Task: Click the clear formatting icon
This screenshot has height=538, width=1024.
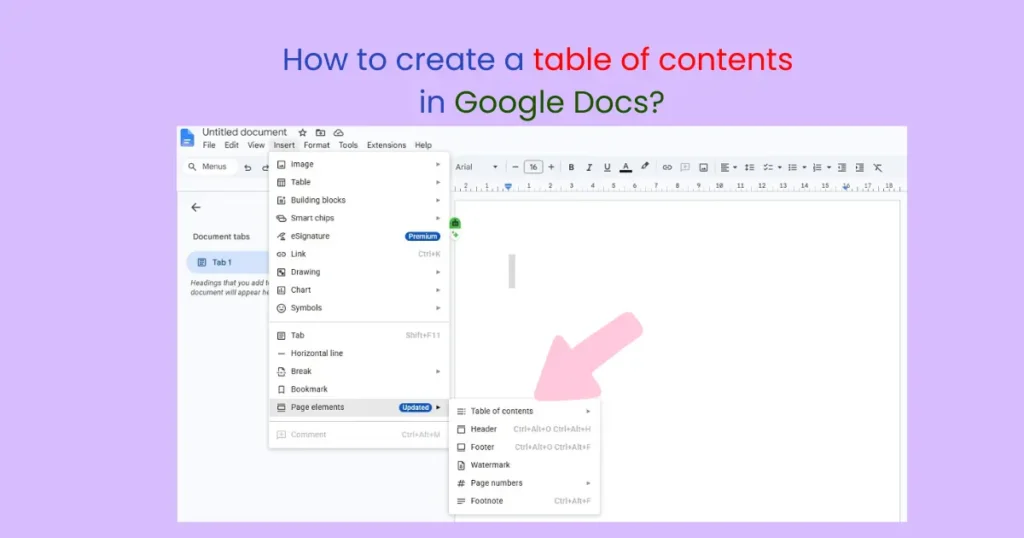Action: pyautogui.click(x=878, y=168)
